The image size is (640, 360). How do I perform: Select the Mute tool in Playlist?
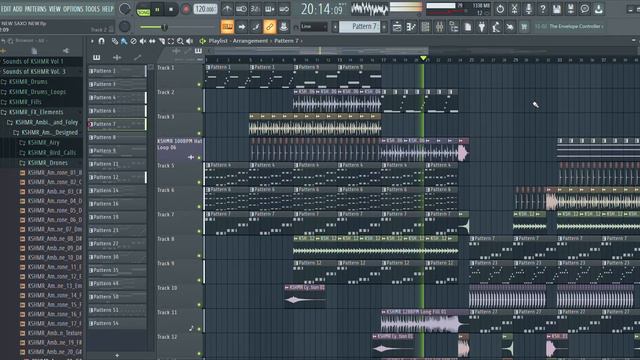tap(142, 41)
